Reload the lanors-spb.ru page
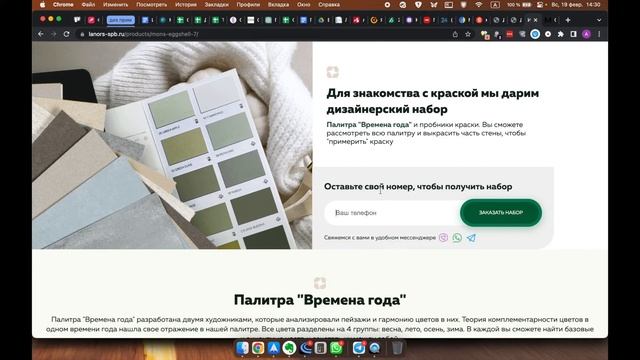The height and width of the screenshot is (360, 640). [67, 34]
